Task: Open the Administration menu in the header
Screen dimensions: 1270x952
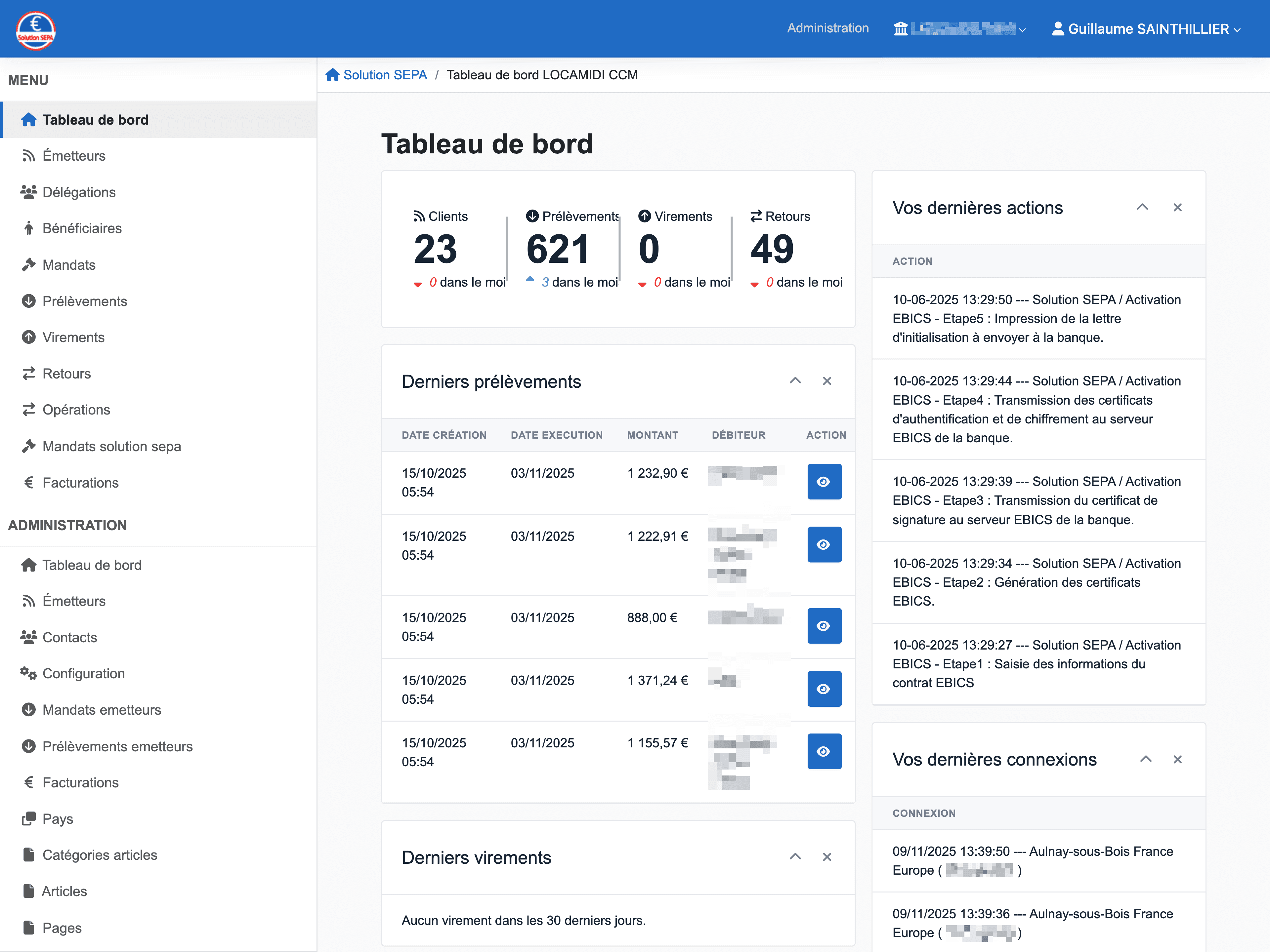Action: pos(827,28)
